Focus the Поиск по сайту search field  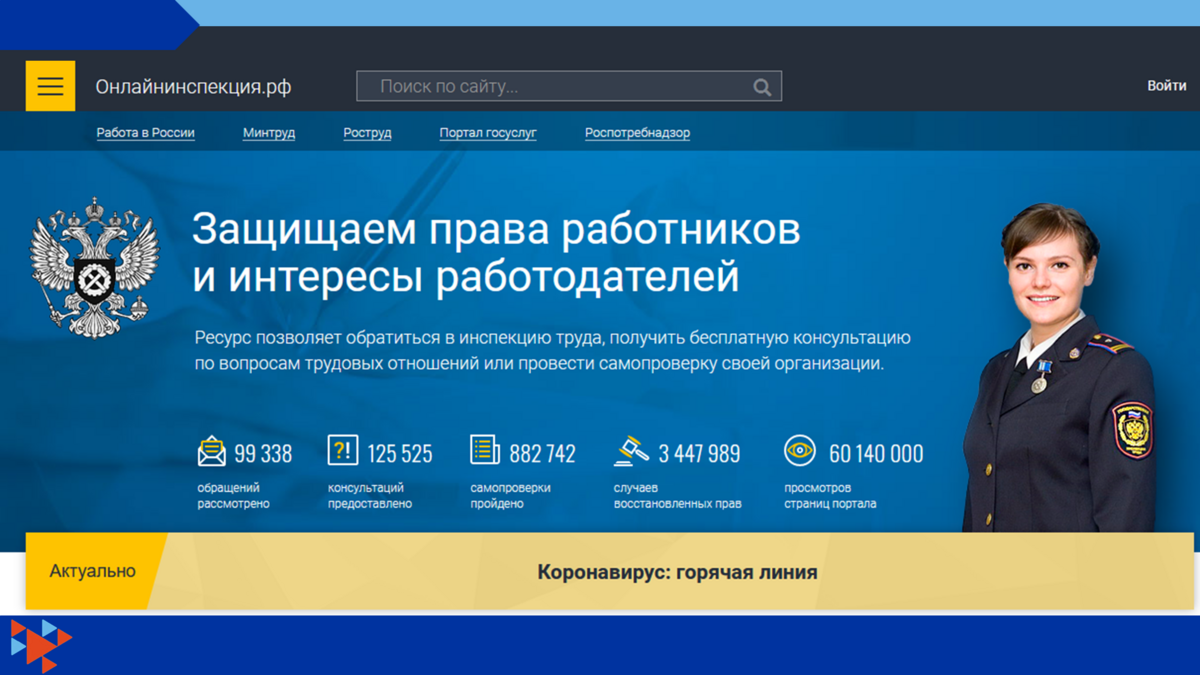tap(569, 86)
